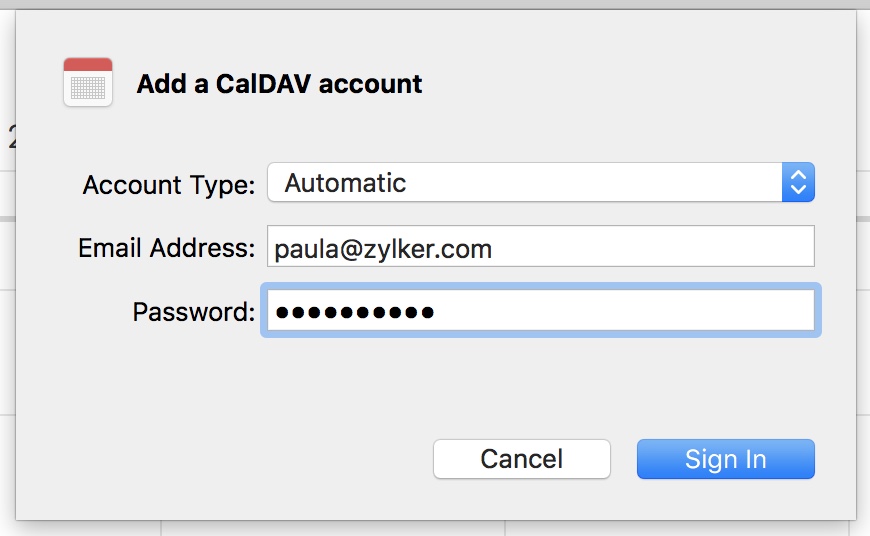Click the gray bar above the dialog
The width and height of the screenshot is (870, 536).
click(435, 4)
